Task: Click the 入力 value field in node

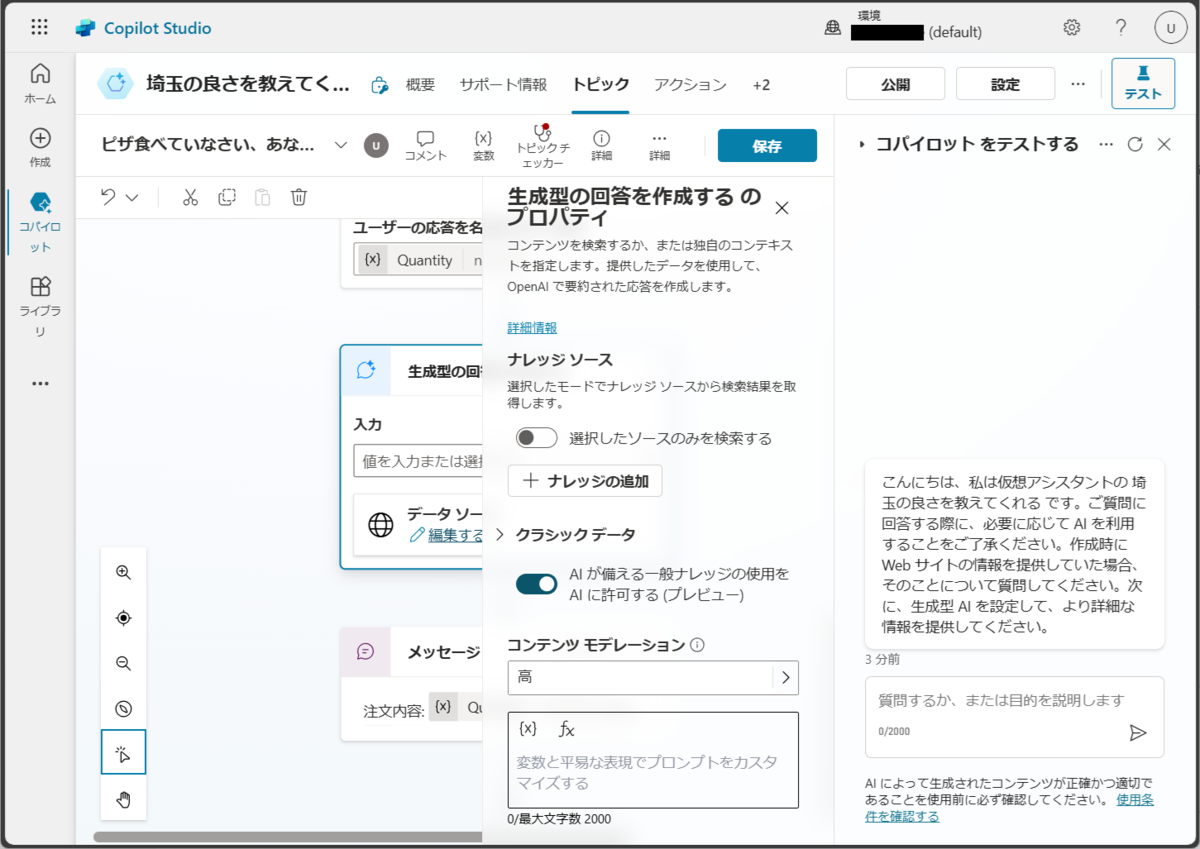Action: tap(418, 461)
